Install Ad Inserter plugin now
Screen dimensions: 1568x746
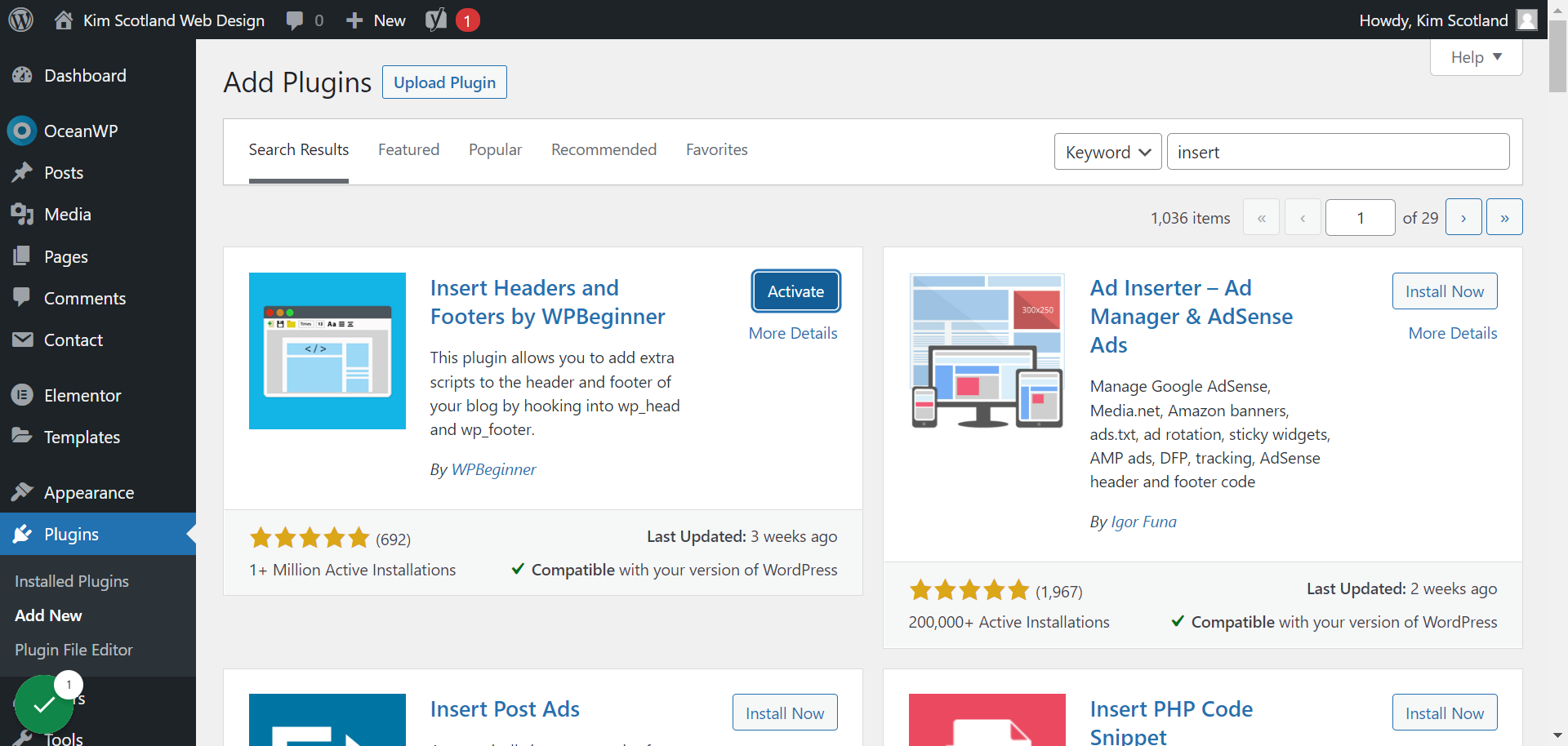pos(1445,291)
